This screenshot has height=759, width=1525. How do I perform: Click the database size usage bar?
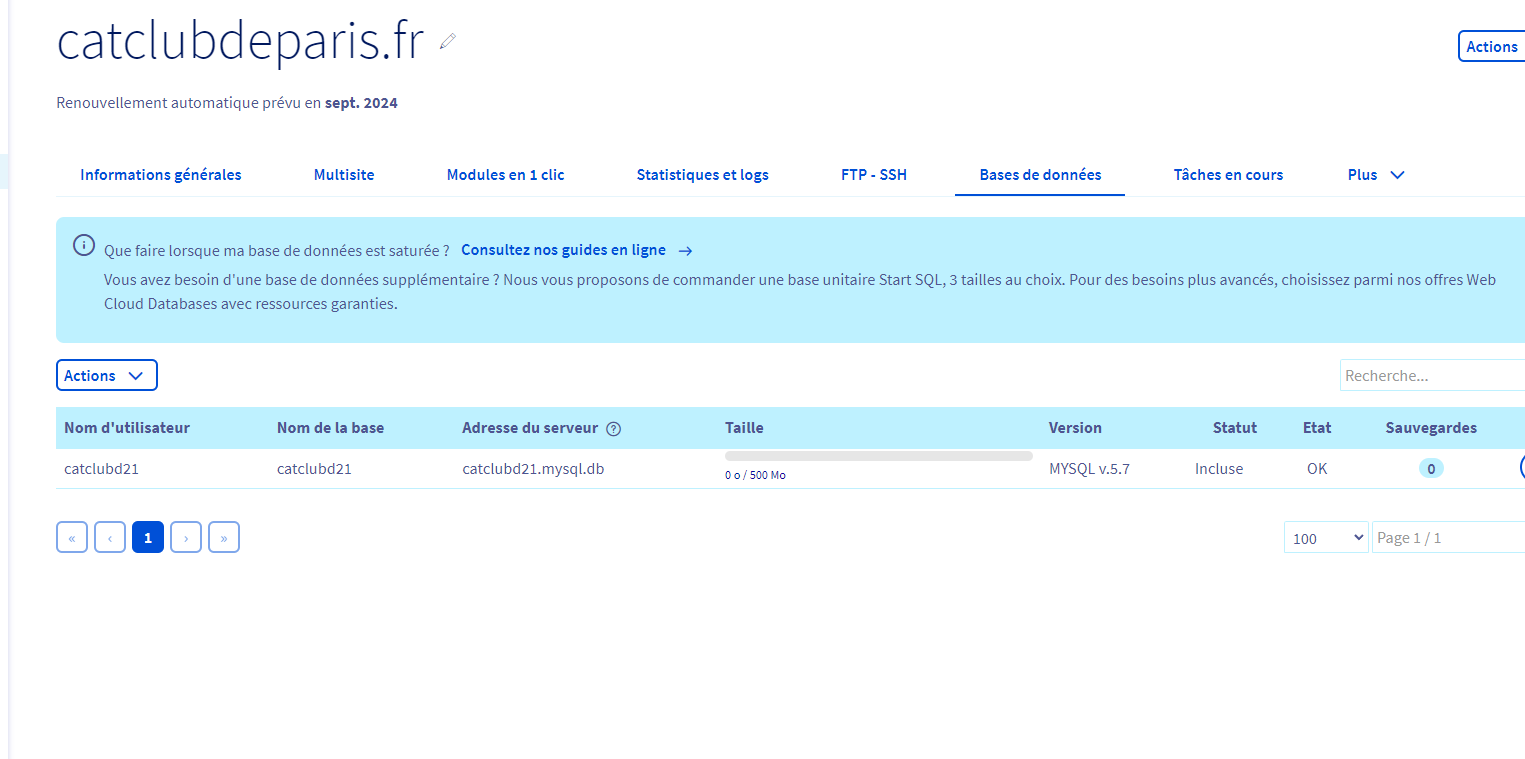point(878,456)
